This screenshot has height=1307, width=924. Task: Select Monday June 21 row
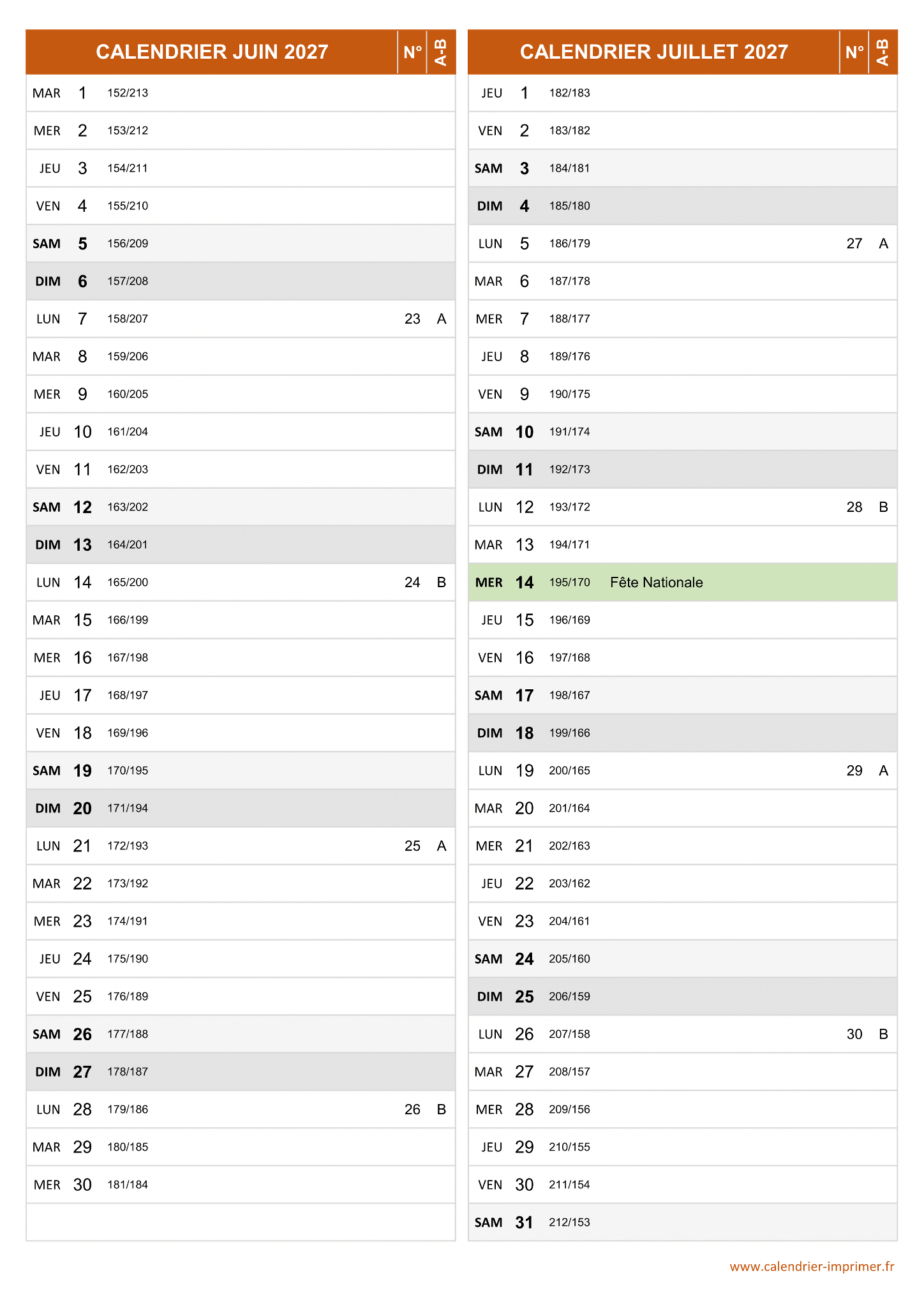[241, 846]
